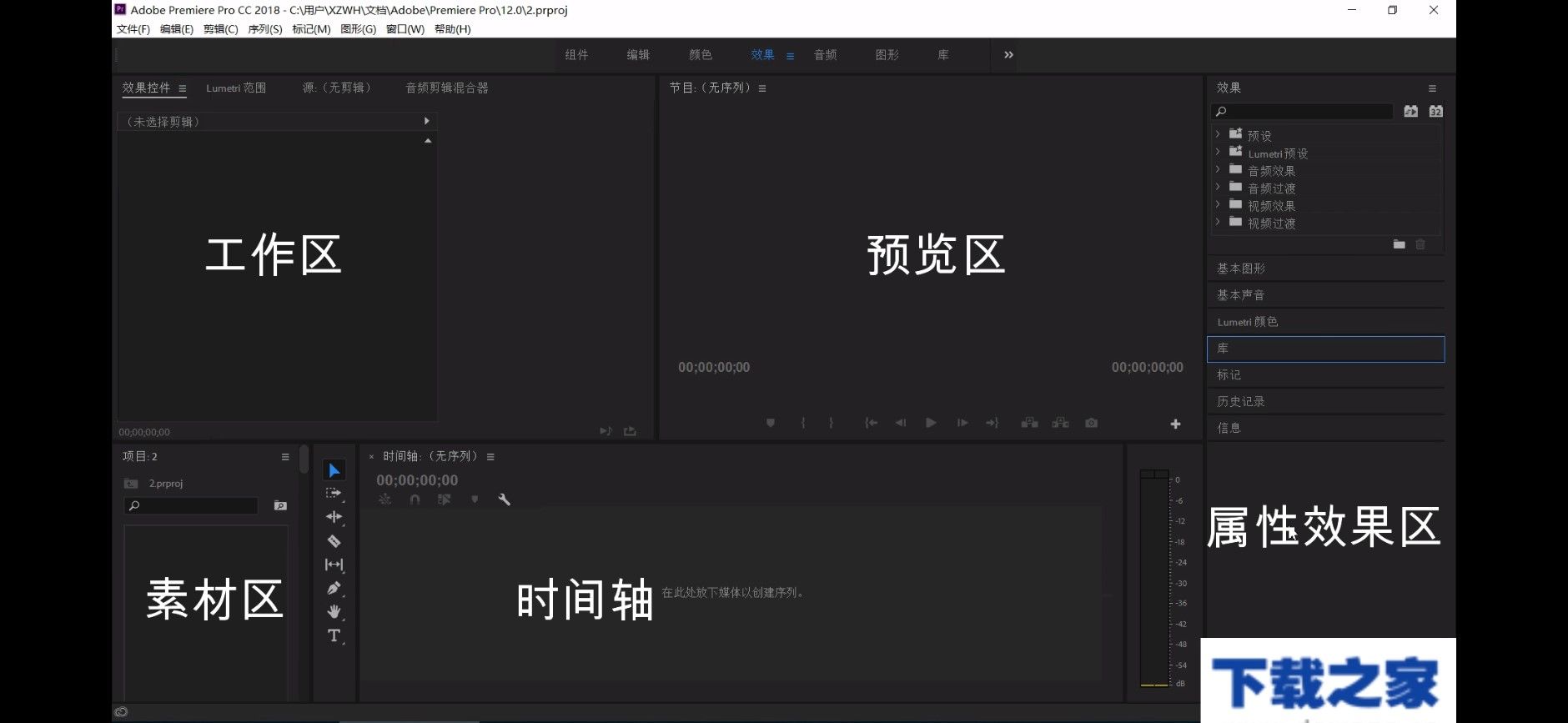Open the 文件(F) menu

(x=133, y=29)
